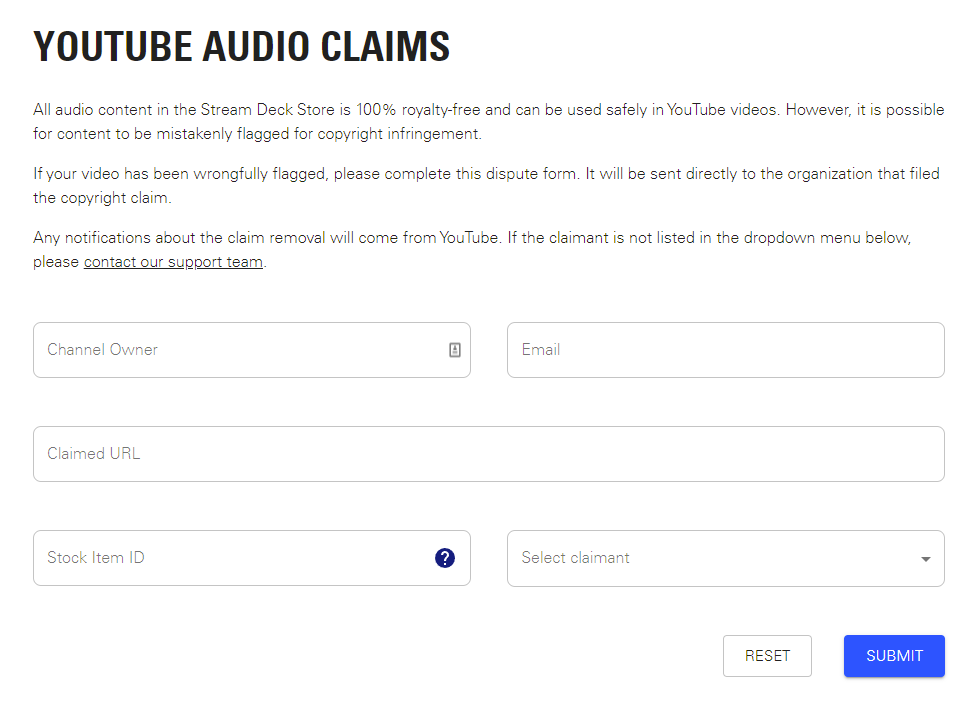Expand the claimant dropdown arrow

[x=925, y=559]
